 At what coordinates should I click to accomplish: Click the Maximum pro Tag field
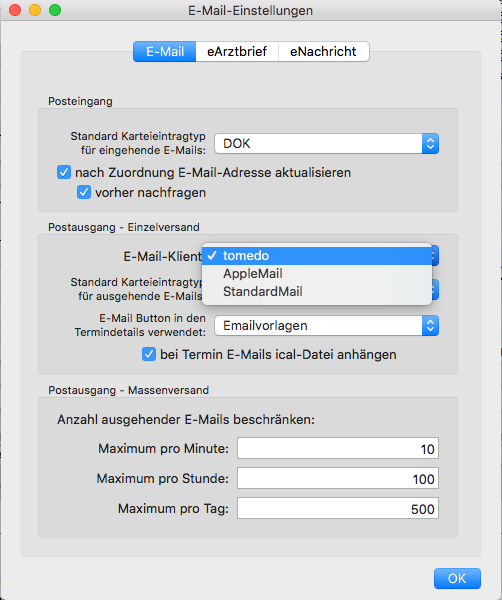click(x=338, y=508)
